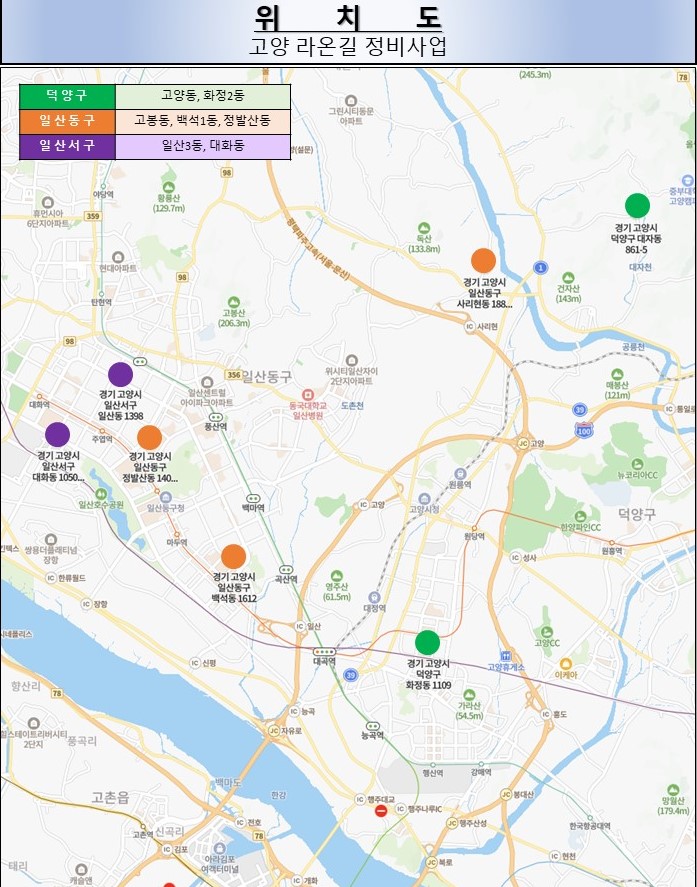Click the 고양동, 화정2동 legend cell
This screenshot has width=697, height=887.
202,95
